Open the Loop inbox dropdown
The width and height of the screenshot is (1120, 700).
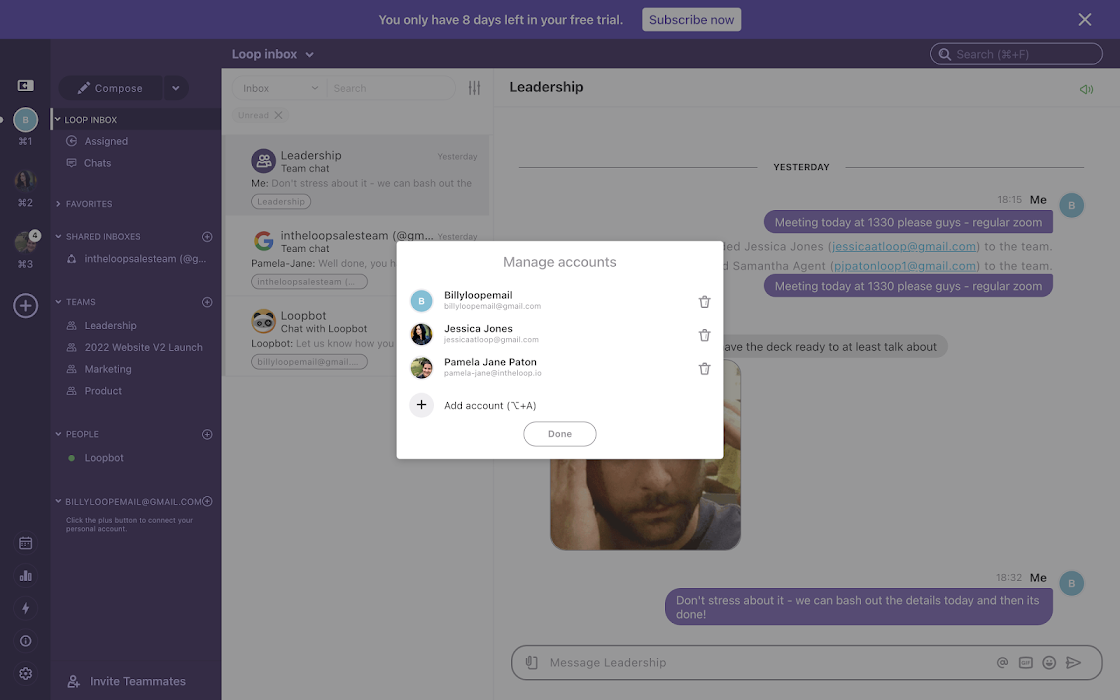coord(309,53)
